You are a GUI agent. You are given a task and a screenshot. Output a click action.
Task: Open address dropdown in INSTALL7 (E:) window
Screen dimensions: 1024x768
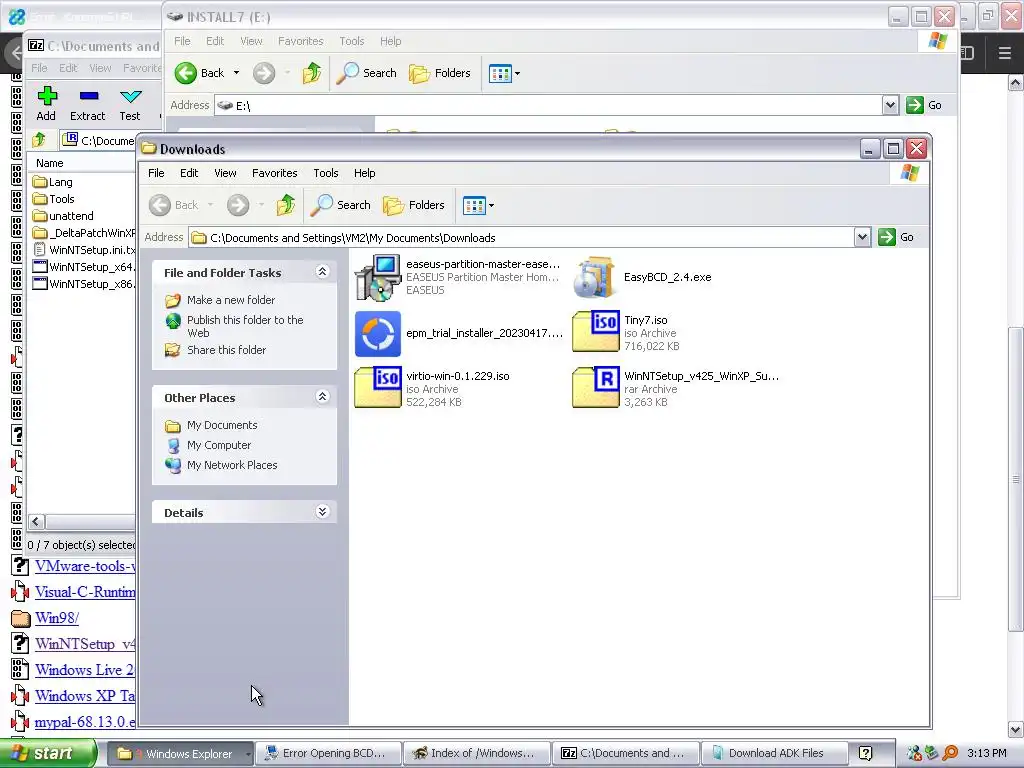(x=890, y=104)
